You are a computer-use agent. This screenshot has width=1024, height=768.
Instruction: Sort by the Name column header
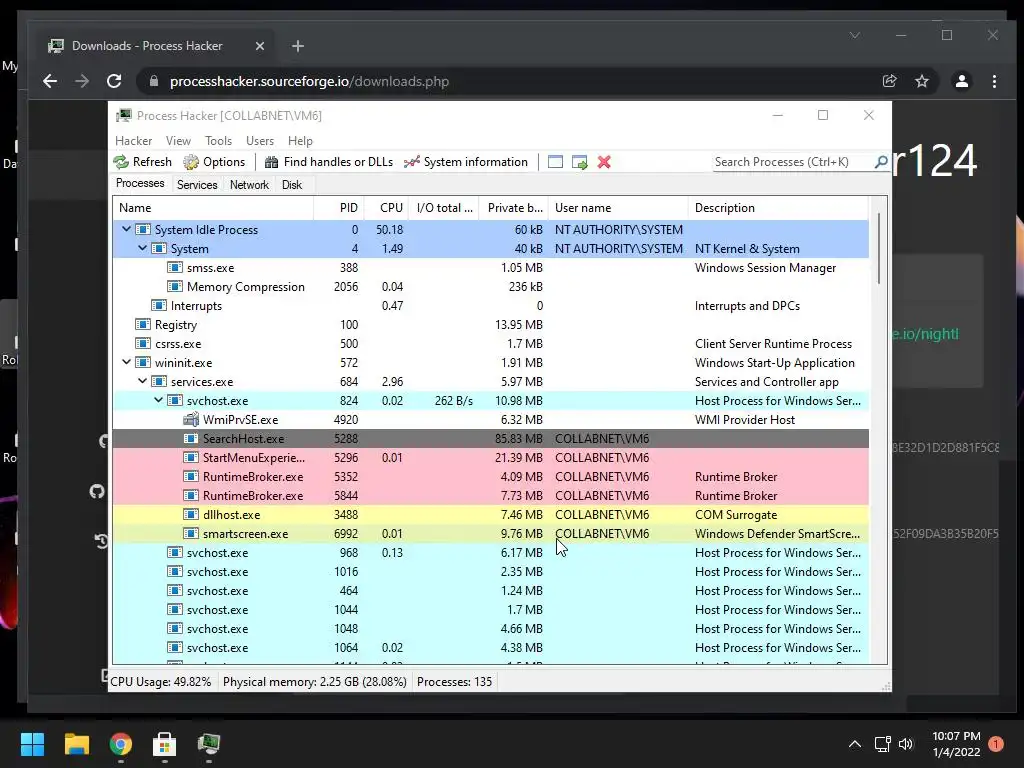pos(213,208)
